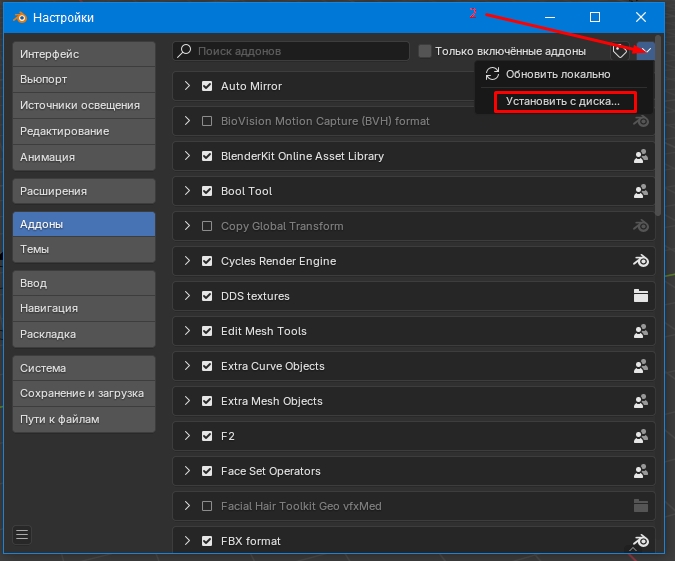
Task: Disable the F2 addon
Action: (207, 436)
